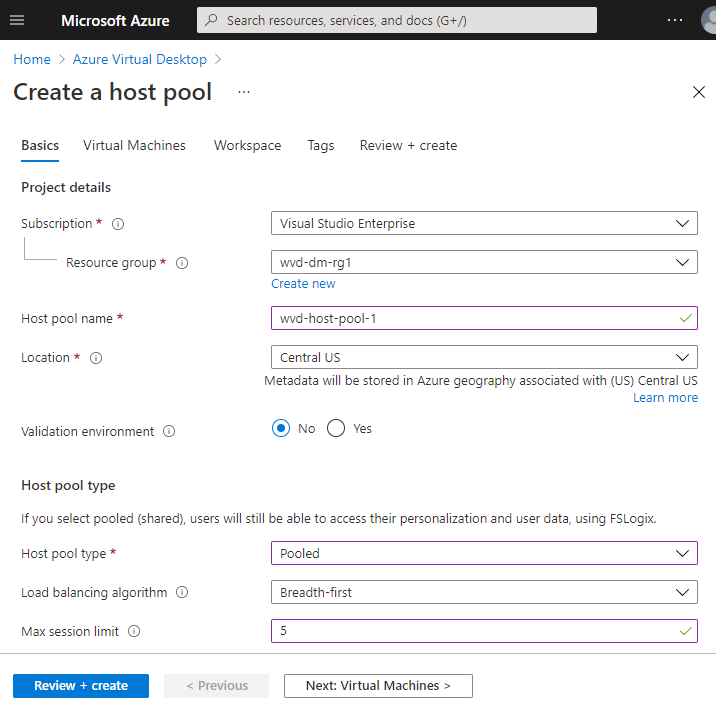The width and height of the screenshot is (716, 711).
Task: Switch to the Review + create tab
Action: coord(408,145)
